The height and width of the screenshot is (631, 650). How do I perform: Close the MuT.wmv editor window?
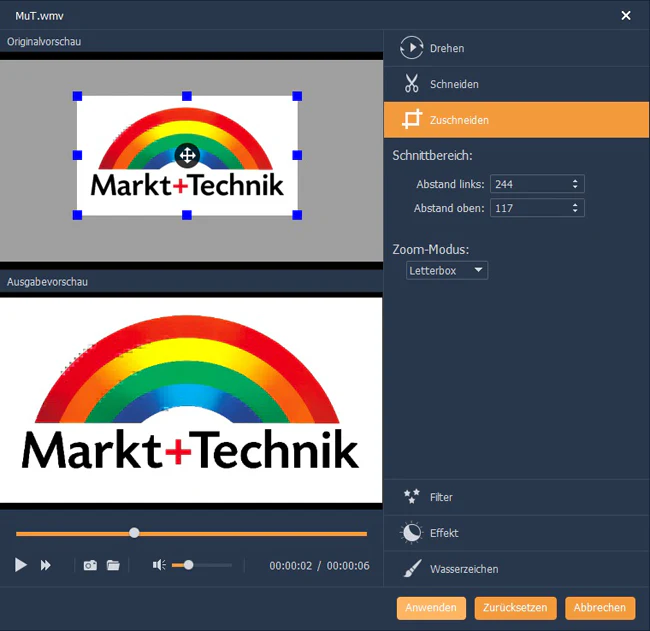(x=626, y=16)
